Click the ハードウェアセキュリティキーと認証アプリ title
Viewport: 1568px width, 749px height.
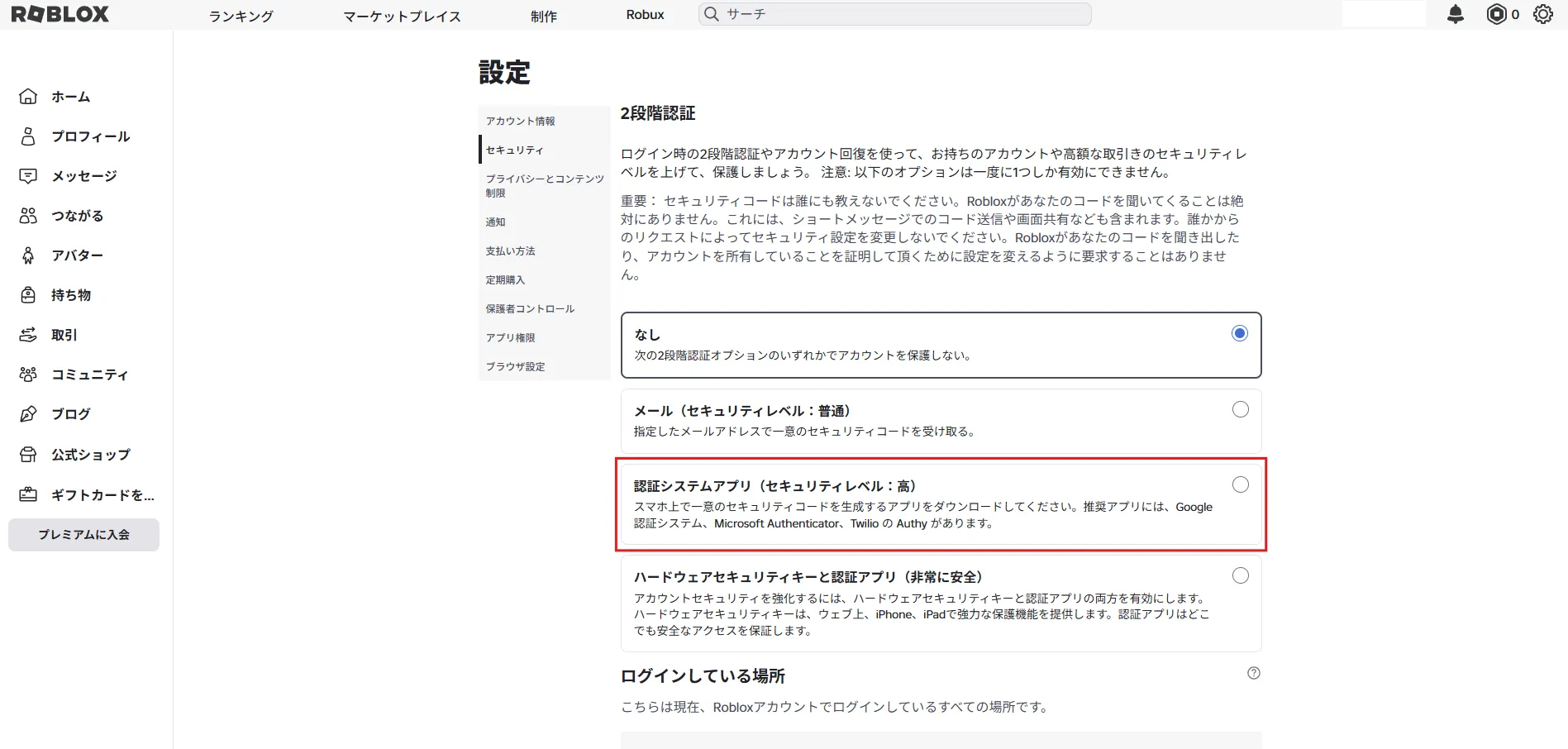coord(808,577)
